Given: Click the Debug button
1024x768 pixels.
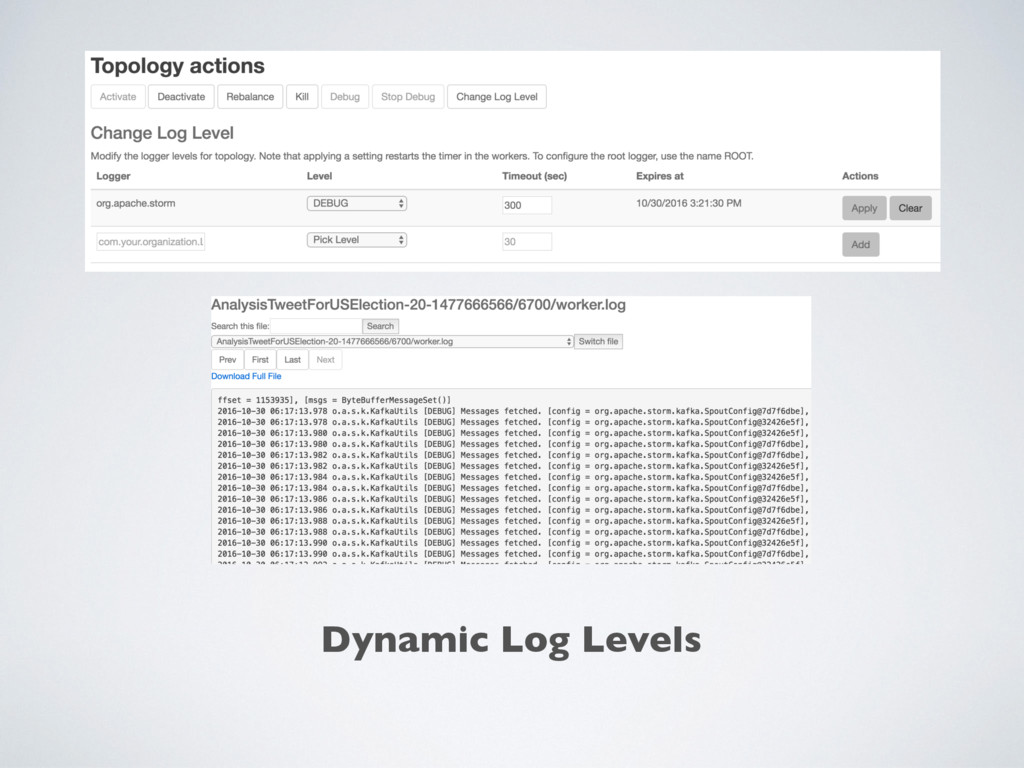Looking at the screenshot, I should point(344,97).
